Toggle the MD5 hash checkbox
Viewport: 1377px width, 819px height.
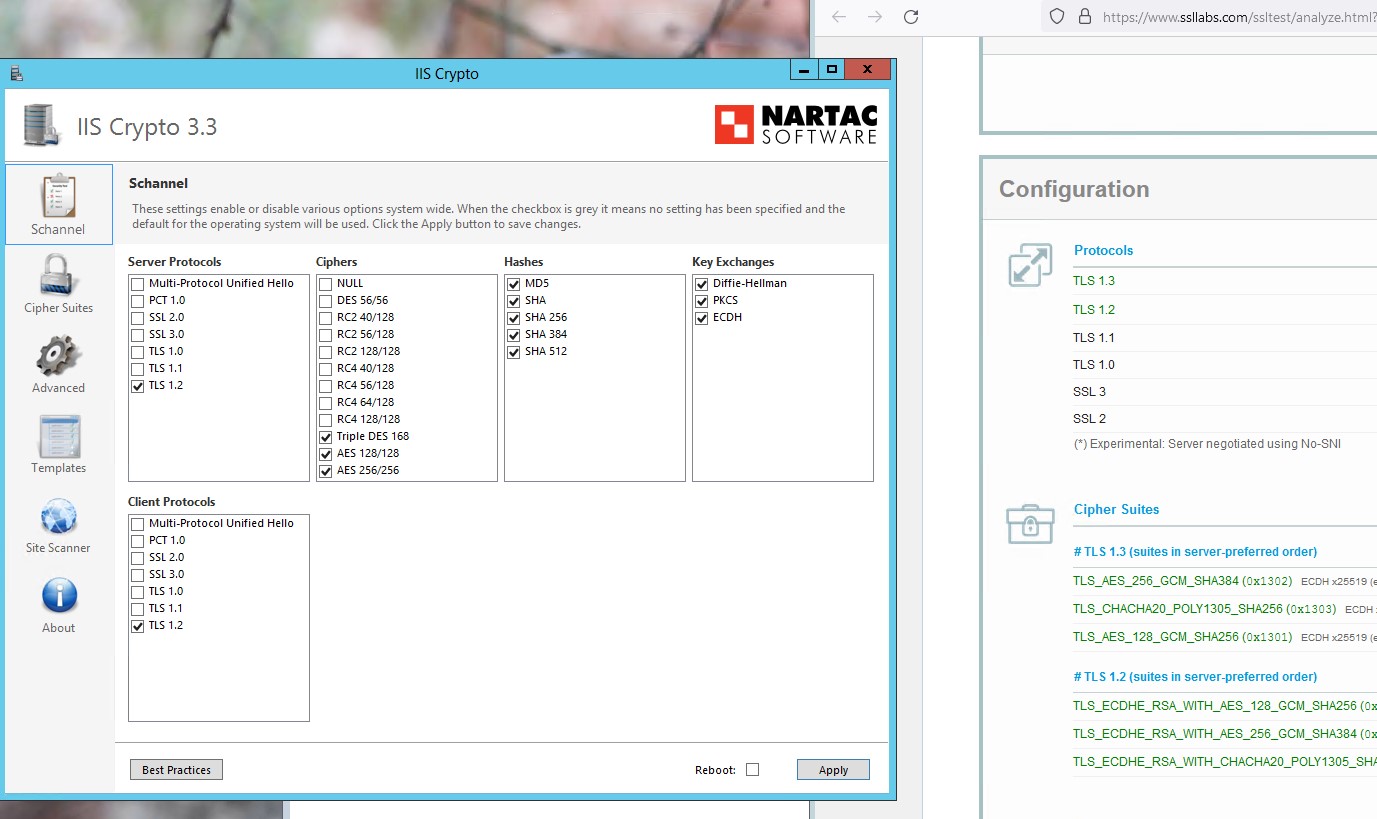click(x=514, y=284)
